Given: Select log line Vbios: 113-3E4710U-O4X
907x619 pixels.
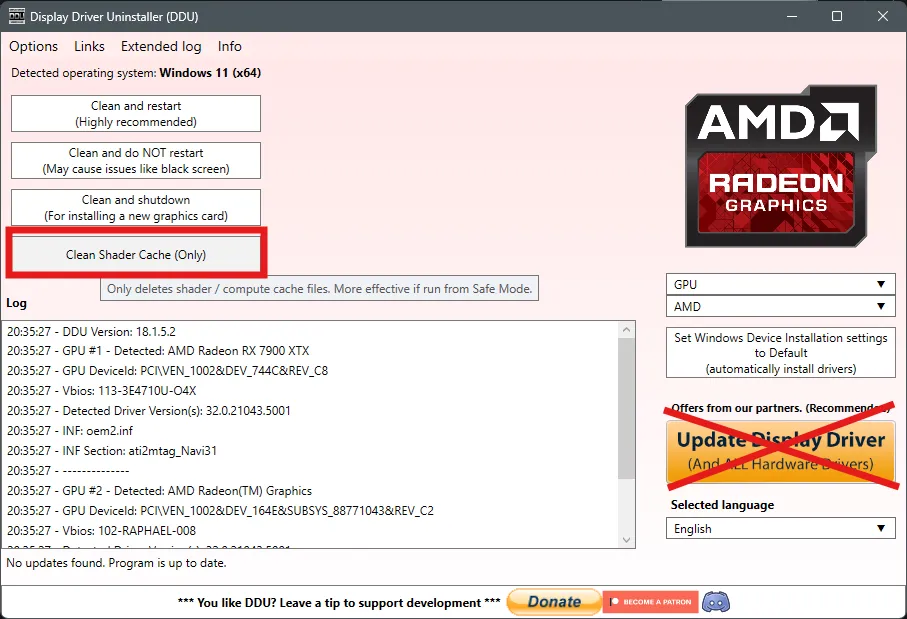Looking at the screenshot, I should click(x=102, y=391).
